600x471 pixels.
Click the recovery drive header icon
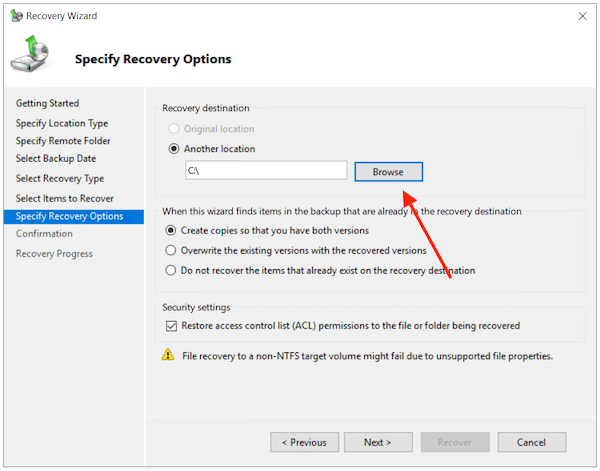tap(32, 57)
